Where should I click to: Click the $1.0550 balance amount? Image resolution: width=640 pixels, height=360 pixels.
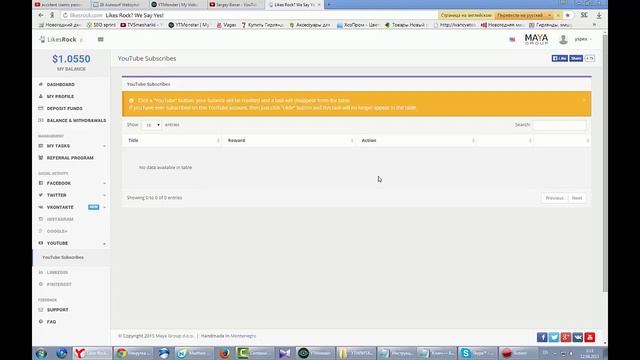[71, 59]
